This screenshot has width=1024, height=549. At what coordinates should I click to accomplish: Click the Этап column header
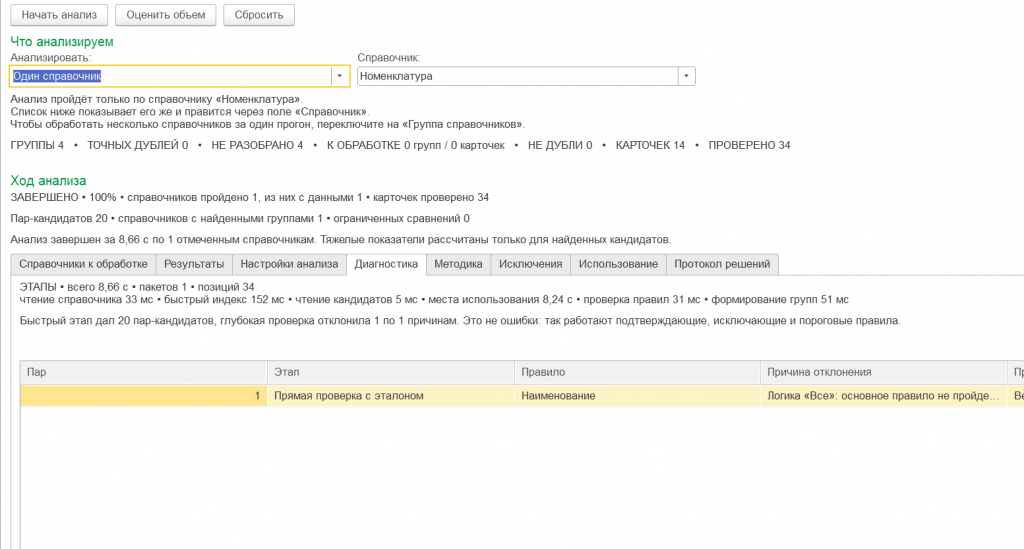(x=391, y=372)
